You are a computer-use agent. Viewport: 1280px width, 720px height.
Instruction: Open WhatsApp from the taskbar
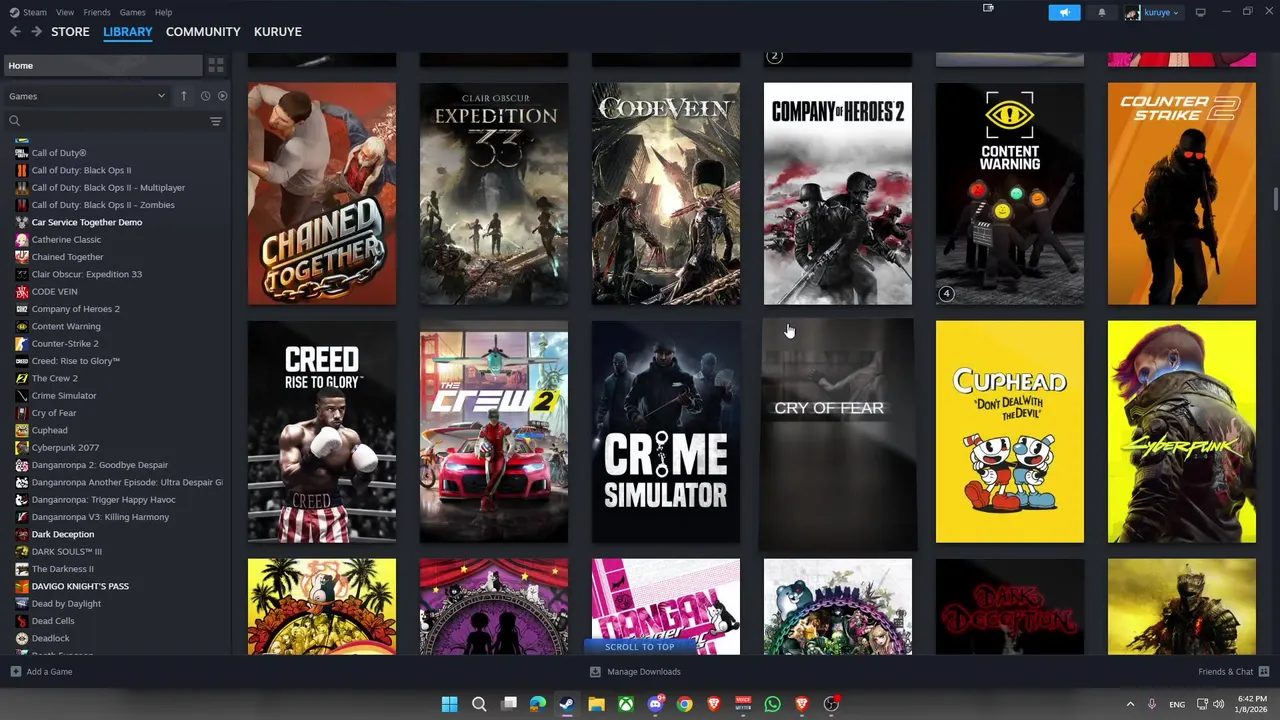tap(772, 704)
